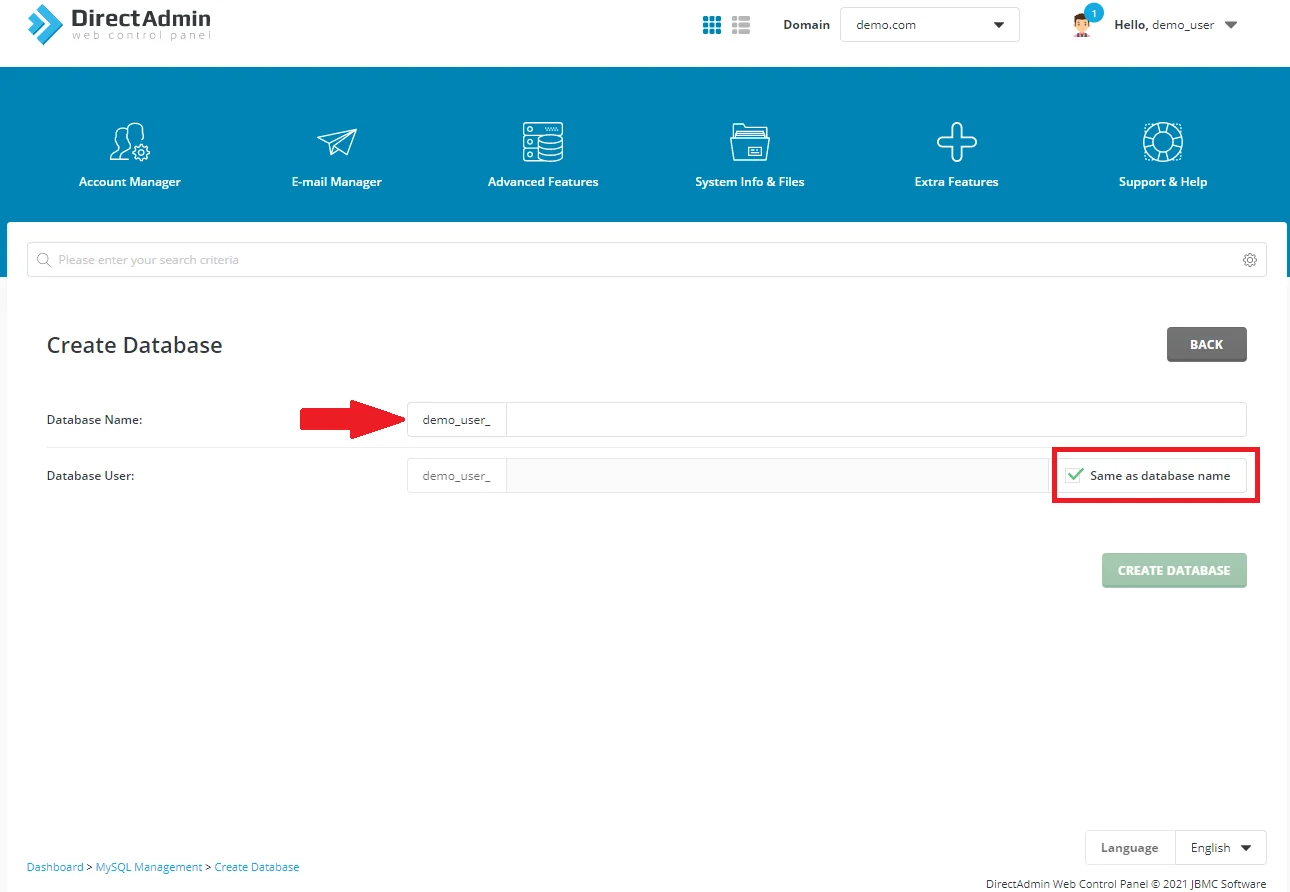
Task: Open the Support & Help lifebuoy icon
Action: pos(1163,143)
